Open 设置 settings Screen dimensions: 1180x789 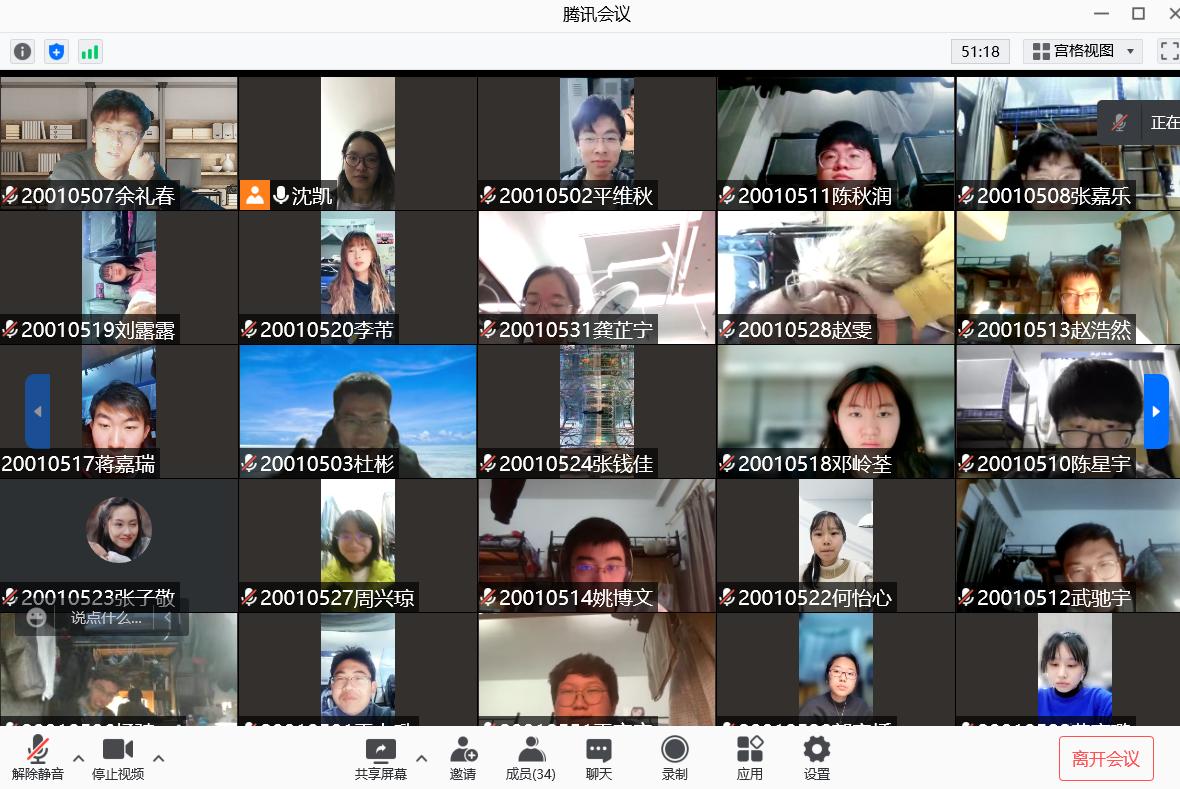click(x=817, y=758)
